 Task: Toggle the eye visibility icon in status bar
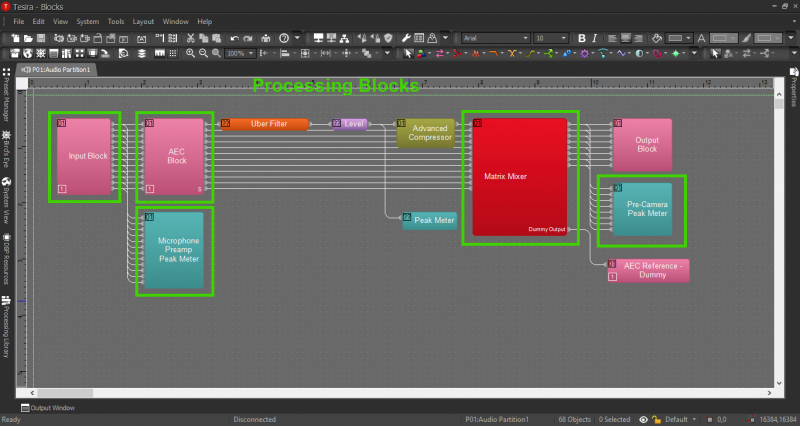point(643,419)
